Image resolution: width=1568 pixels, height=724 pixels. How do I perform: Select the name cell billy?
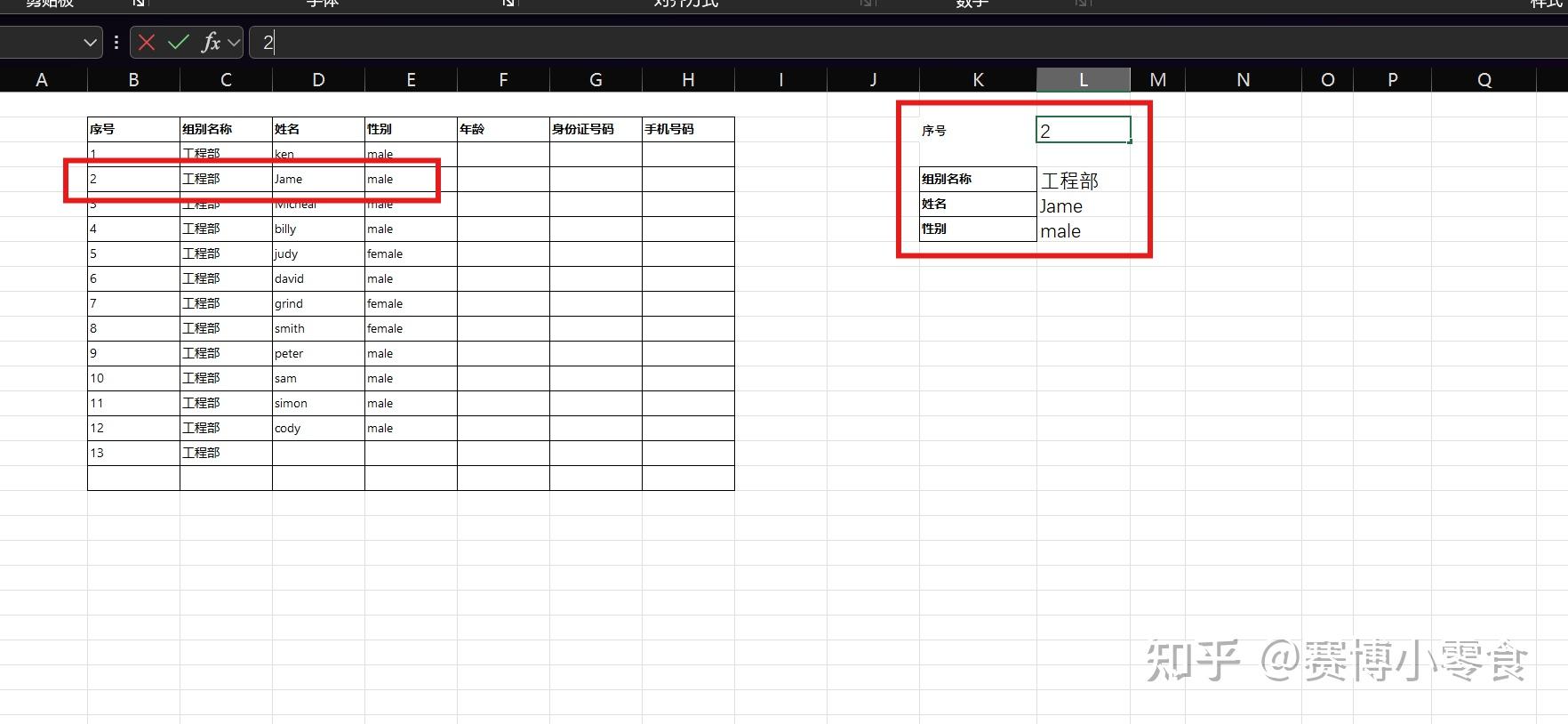point(318,229)
